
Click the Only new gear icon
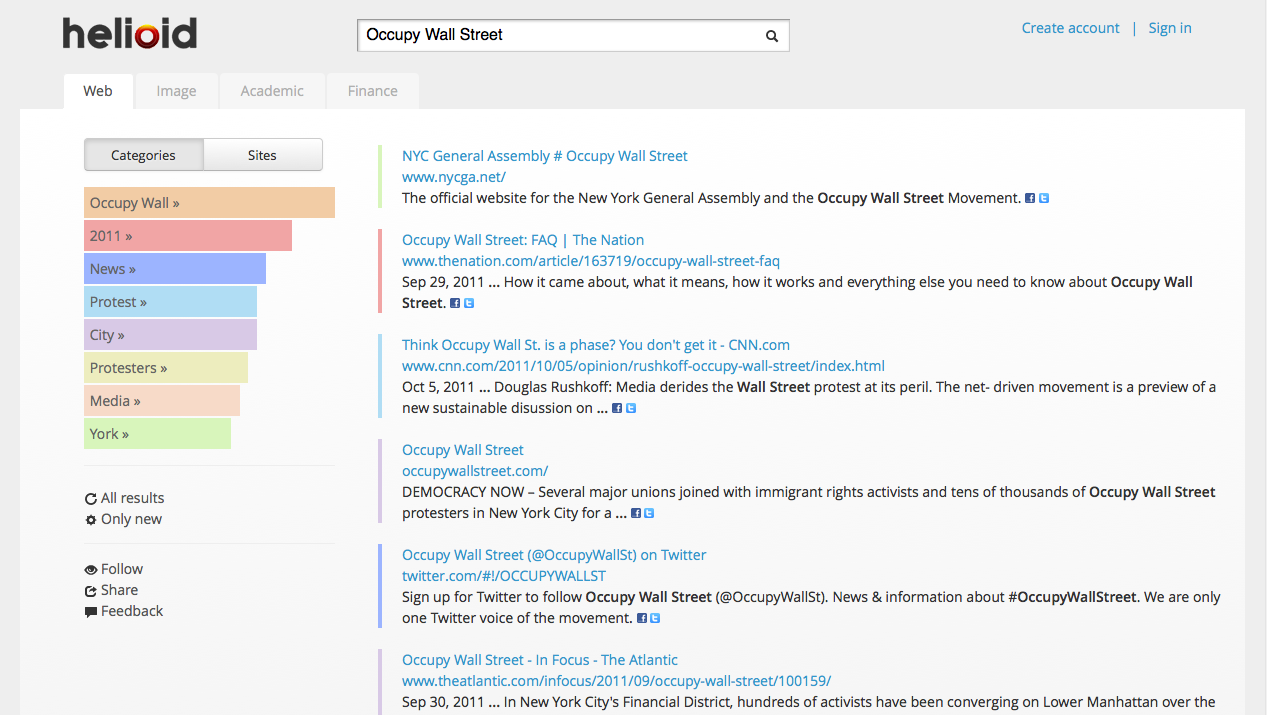[91, 520]
